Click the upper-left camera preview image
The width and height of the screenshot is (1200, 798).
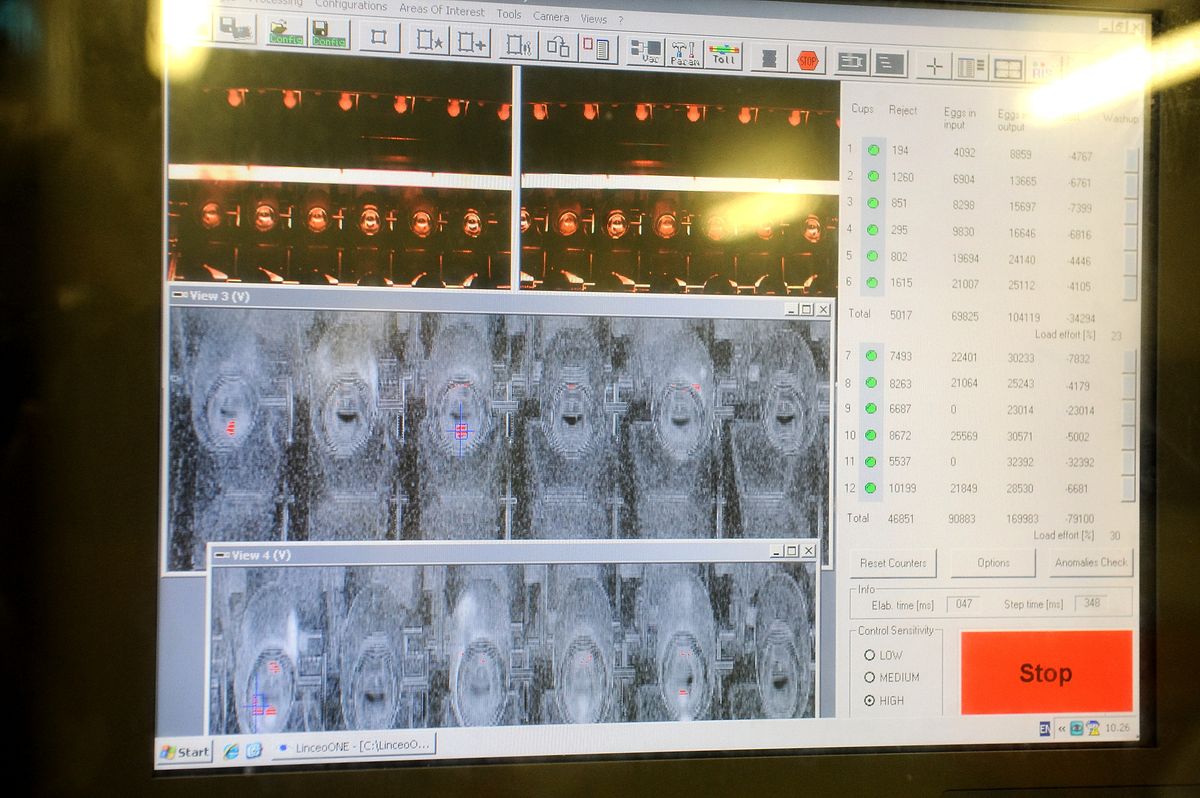[339, 177]
